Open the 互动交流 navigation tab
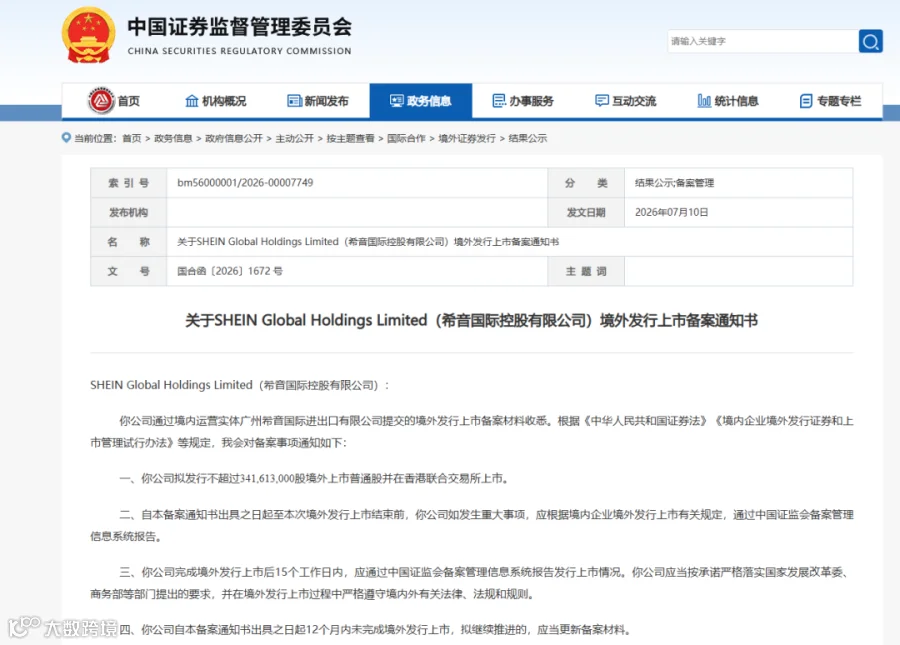The image size is (900, 645). coord(626,101)
